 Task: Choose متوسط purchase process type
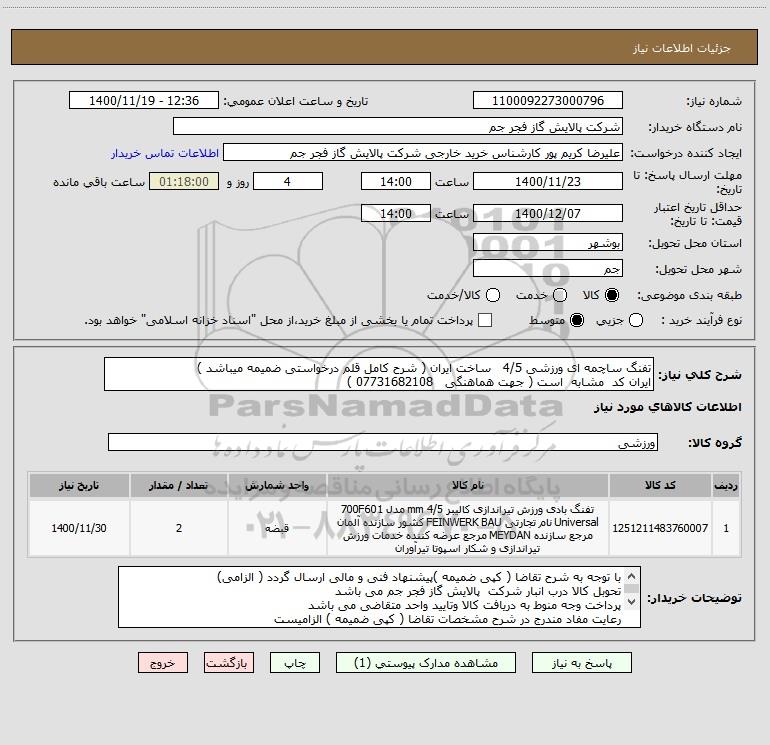coord(577,320)
